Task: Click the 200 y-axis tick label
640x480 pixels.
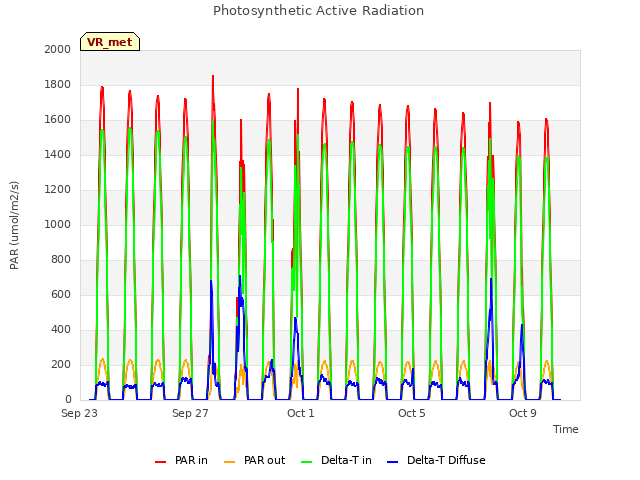Action: point(61,364)
